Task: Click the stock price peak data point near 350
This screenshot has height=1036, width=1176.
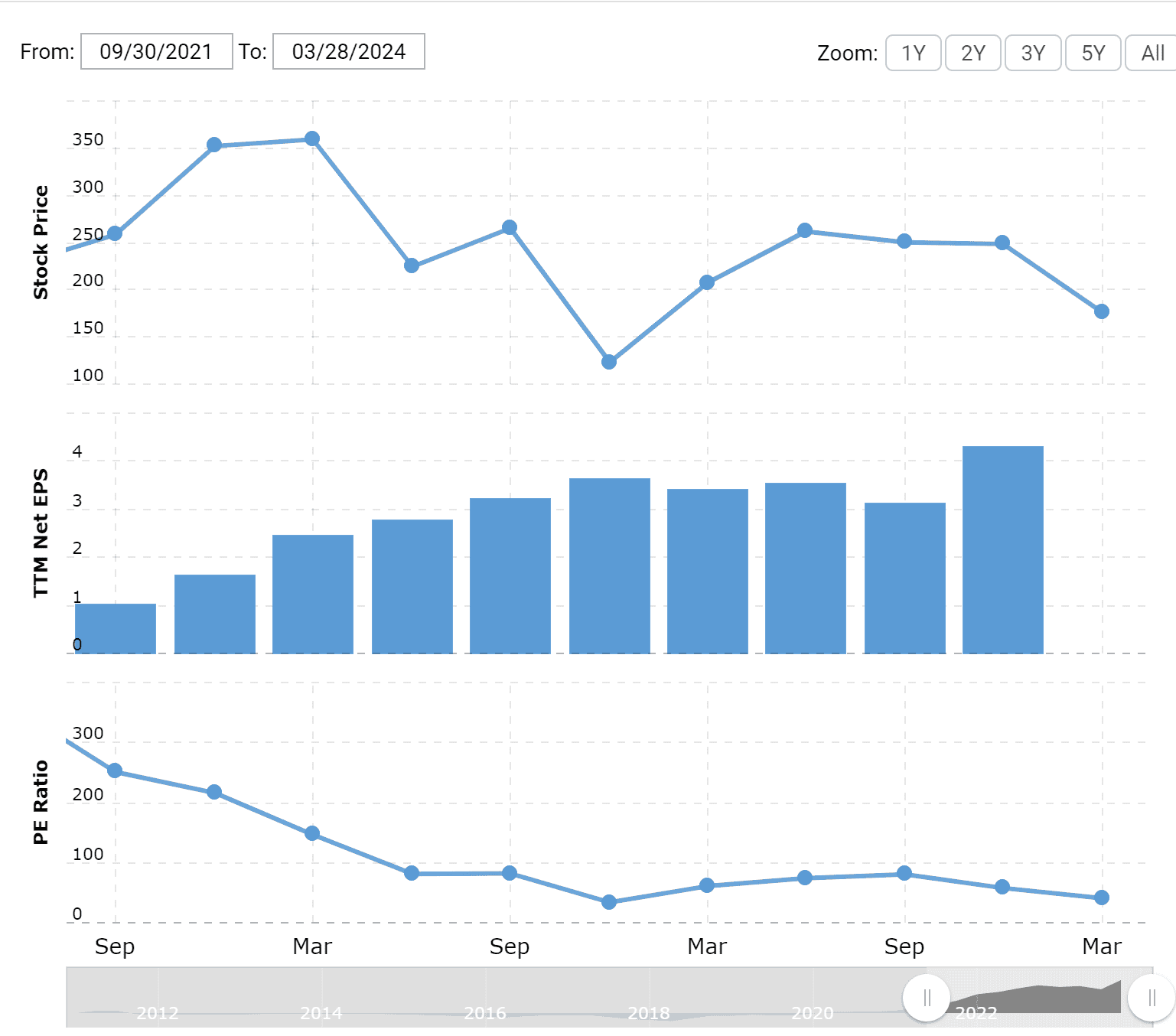Action: (x=312, y=138)
